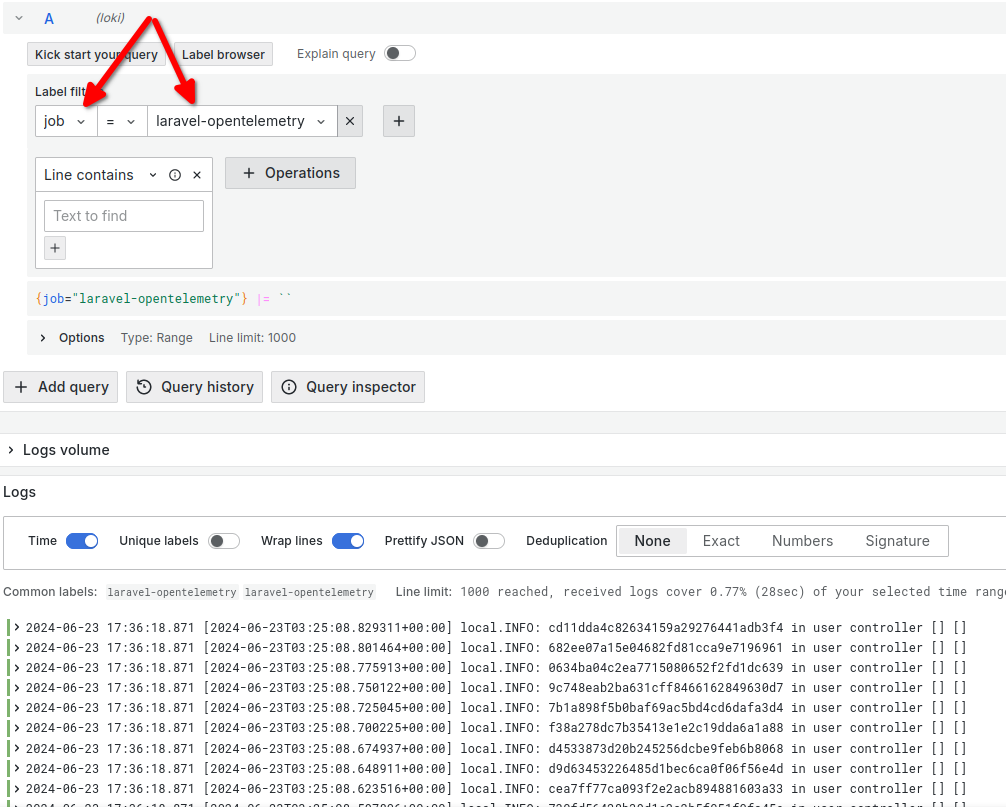Viewport: 1006px width, 807px height.
Task: Open the equals operator dropdown
Action: 122,121
